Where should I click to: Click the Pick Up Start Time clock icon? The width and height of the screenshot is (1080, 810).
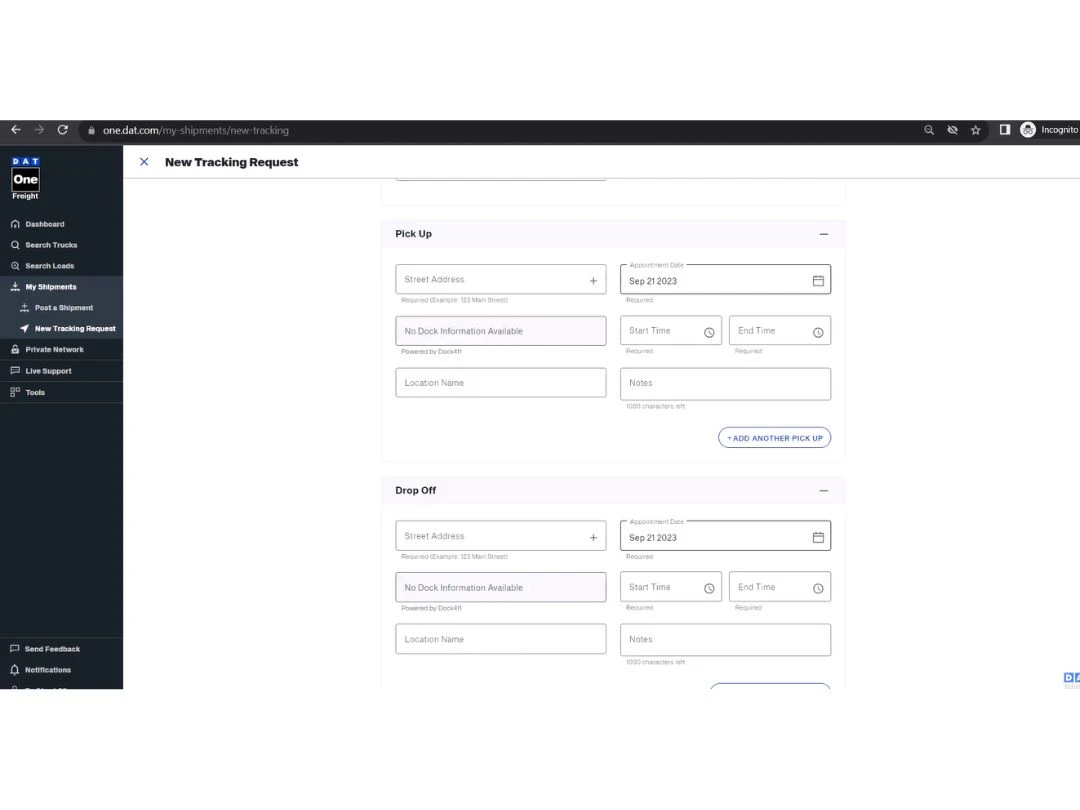709,332
